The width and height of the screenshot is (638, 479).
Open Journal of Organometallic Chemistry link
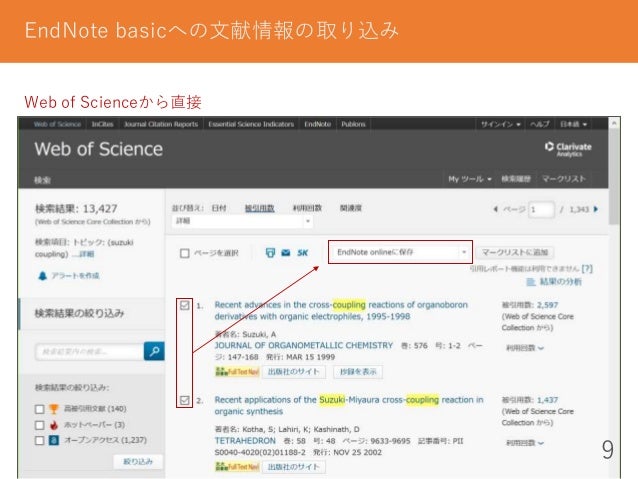click(304, 346)
